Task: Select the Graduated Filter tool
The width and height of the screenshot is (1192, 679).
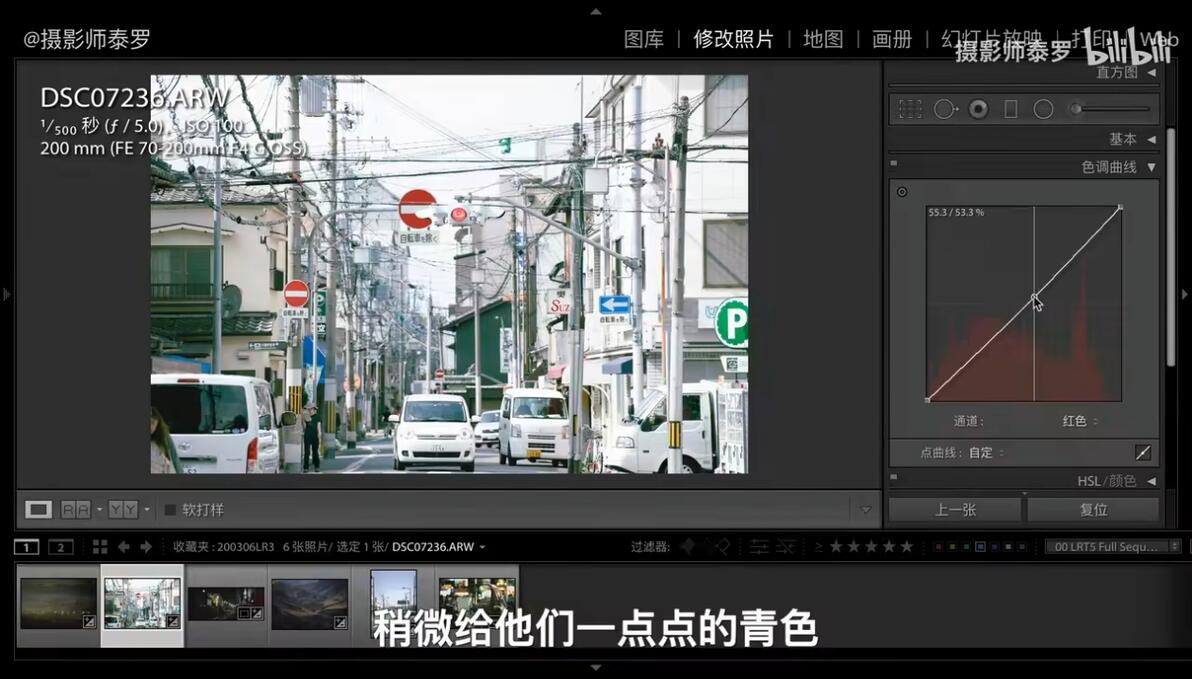Action: tap(1011, 109)
